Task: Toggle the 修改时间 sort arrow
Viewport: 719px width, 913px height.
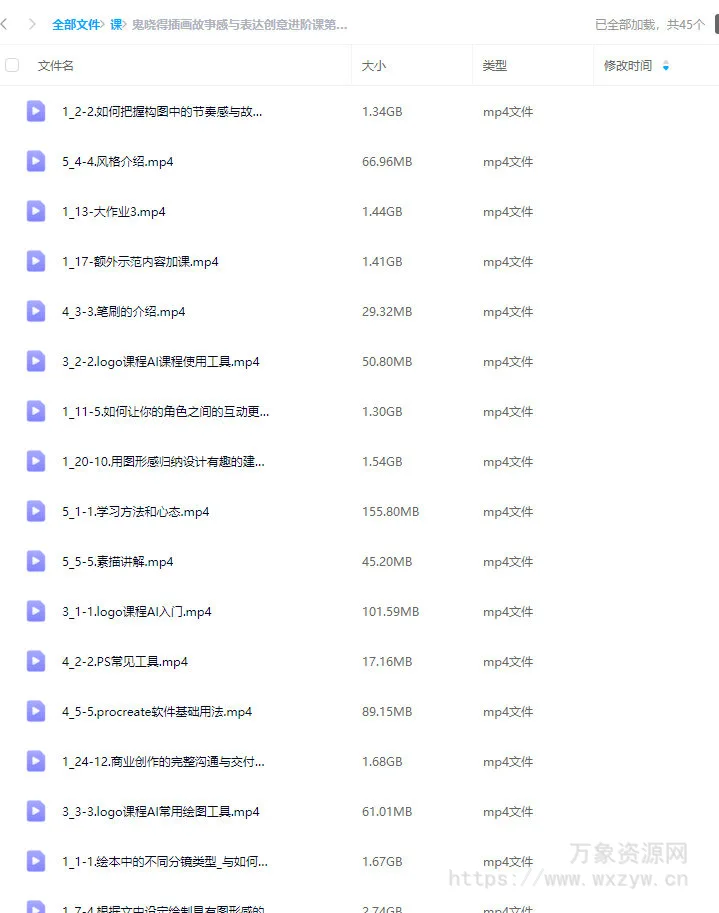Action: (x=665, y=66)
